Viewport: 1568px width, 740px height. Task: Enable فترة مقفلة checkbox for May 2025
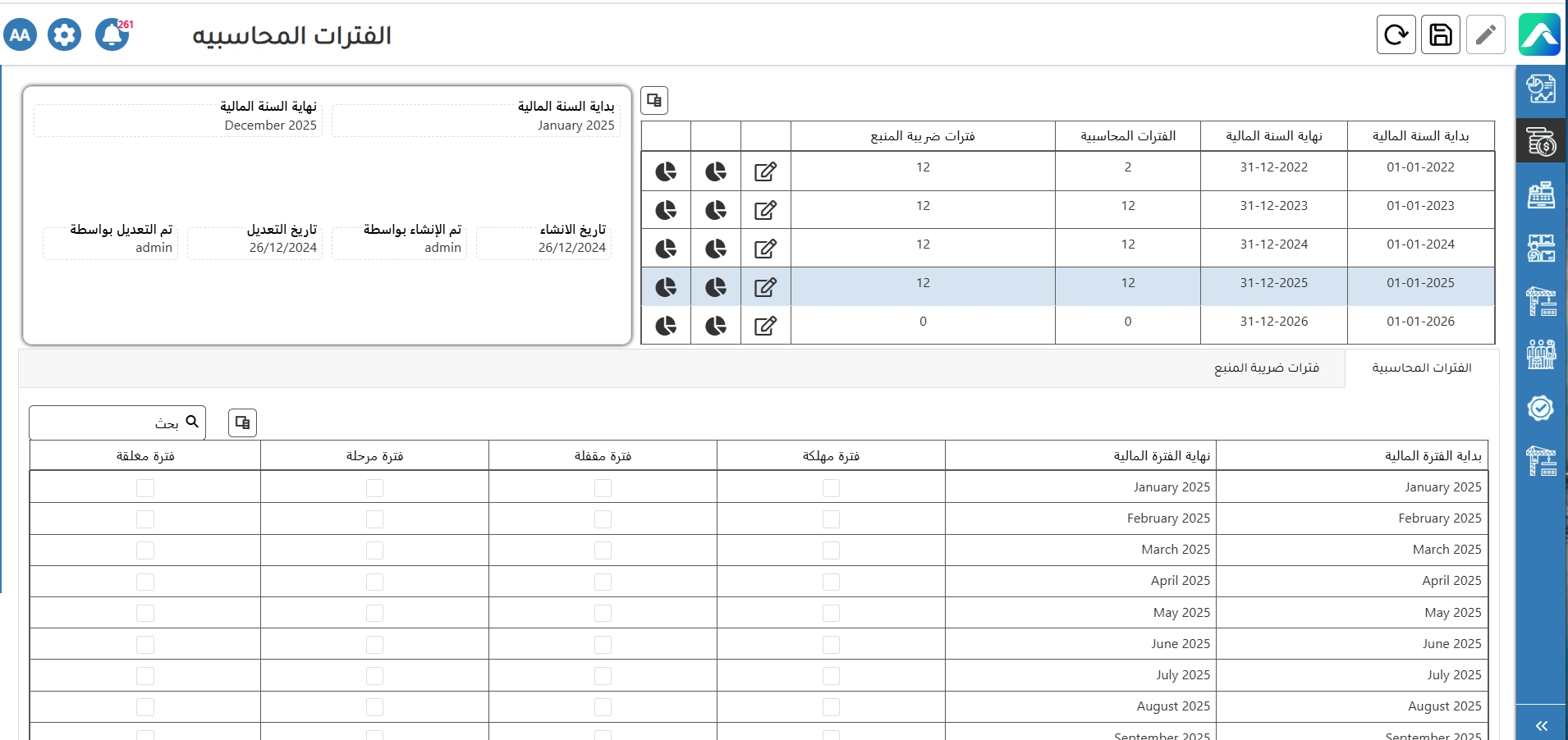603,613
